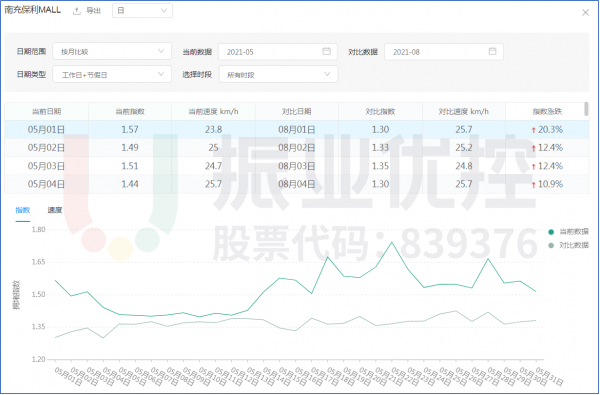The width and height of the screenshot is (600, 395).
Task: Toggle 对比数据 legend series dot
Action: click(x=551, y=245)
